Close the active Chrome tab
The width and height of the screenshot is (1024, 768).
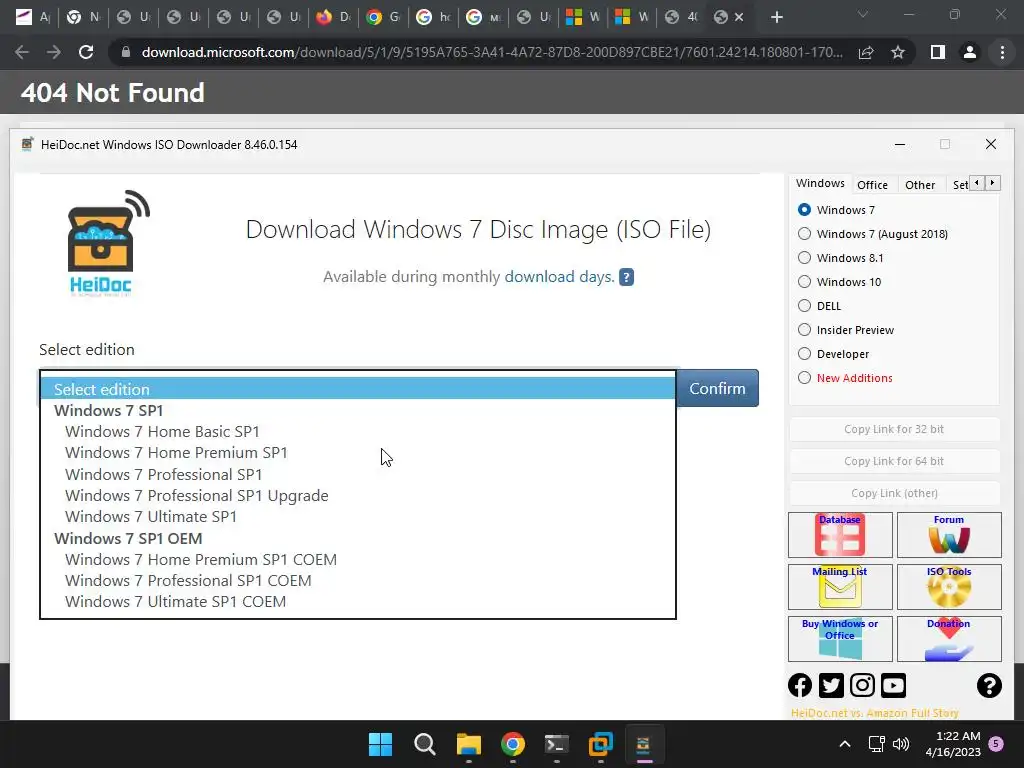pyautogui.click(x=739, y=17)
